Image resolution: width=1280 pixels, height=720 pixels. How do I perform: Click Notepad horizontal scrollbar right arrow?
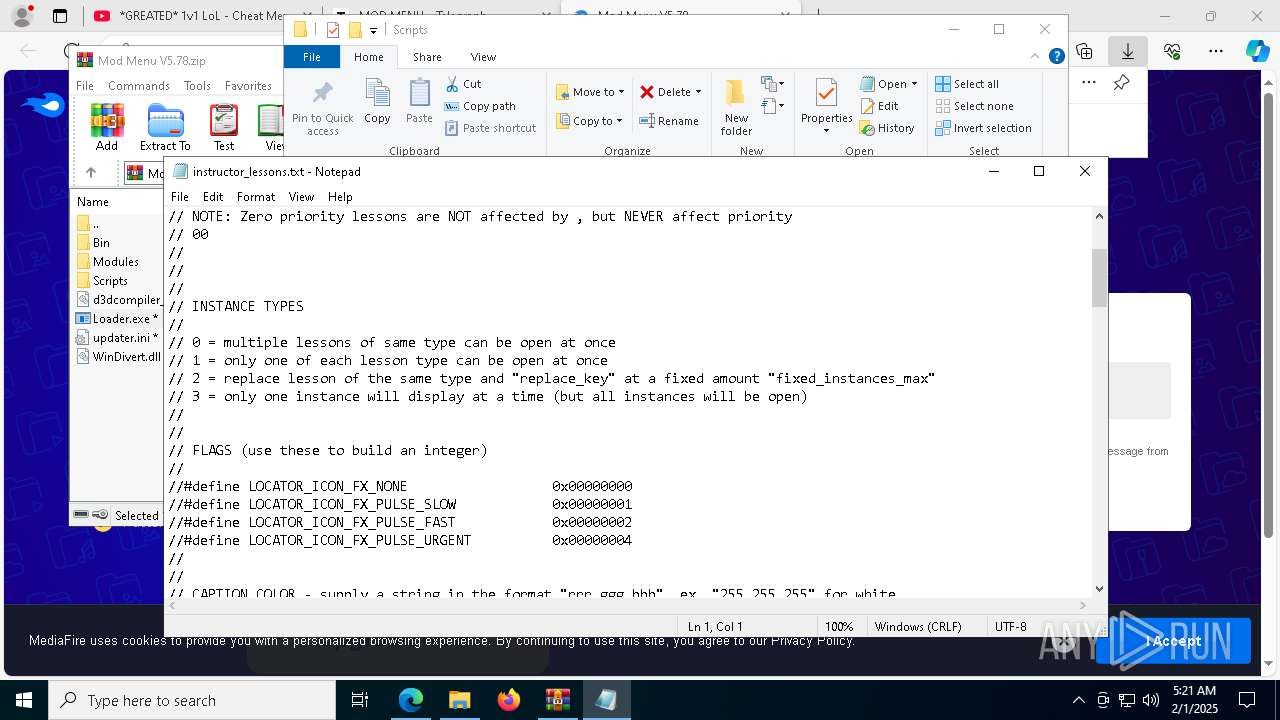1084,605
